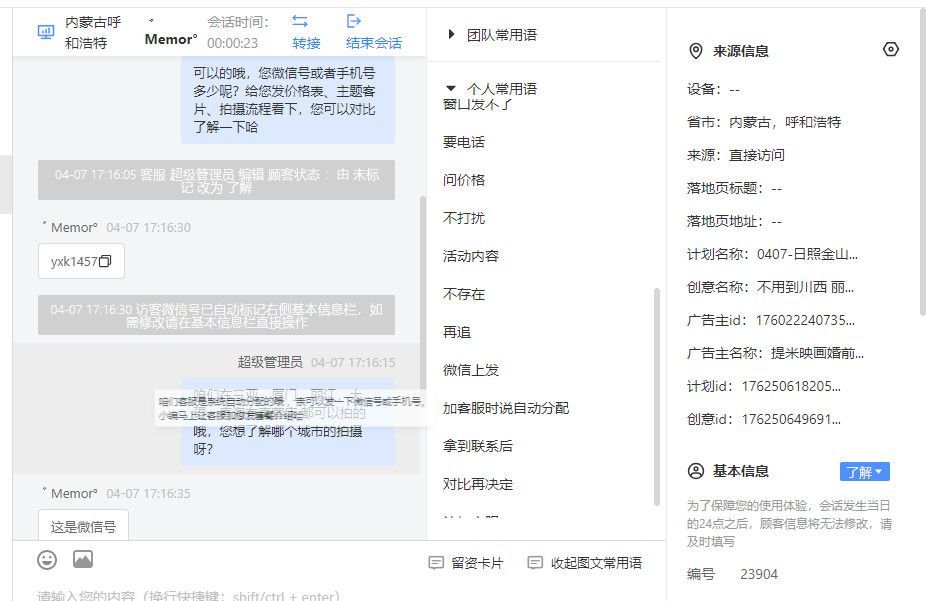Click the quick phrases list scrollbar

click(x=656, y=397)
